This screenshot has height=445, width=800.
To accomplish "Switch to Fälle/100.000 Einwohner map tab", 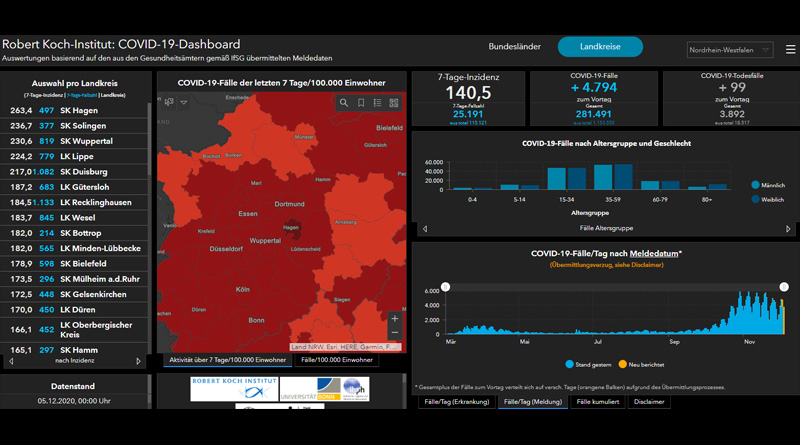I will click(337, 360).
